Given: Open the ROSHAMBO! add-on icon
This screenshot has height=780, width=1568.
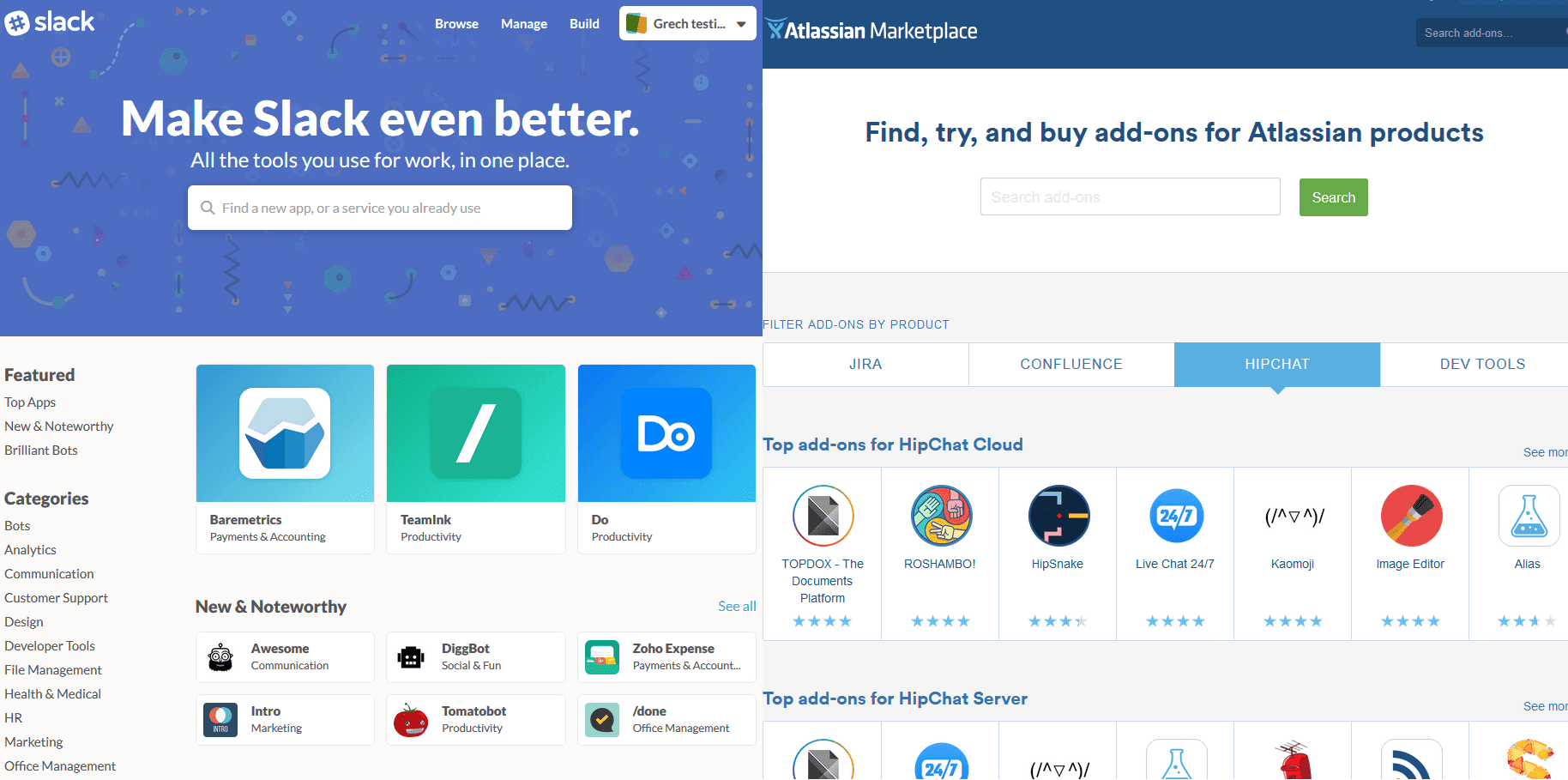Looking at the screenshot, I should tap(941, 516).
